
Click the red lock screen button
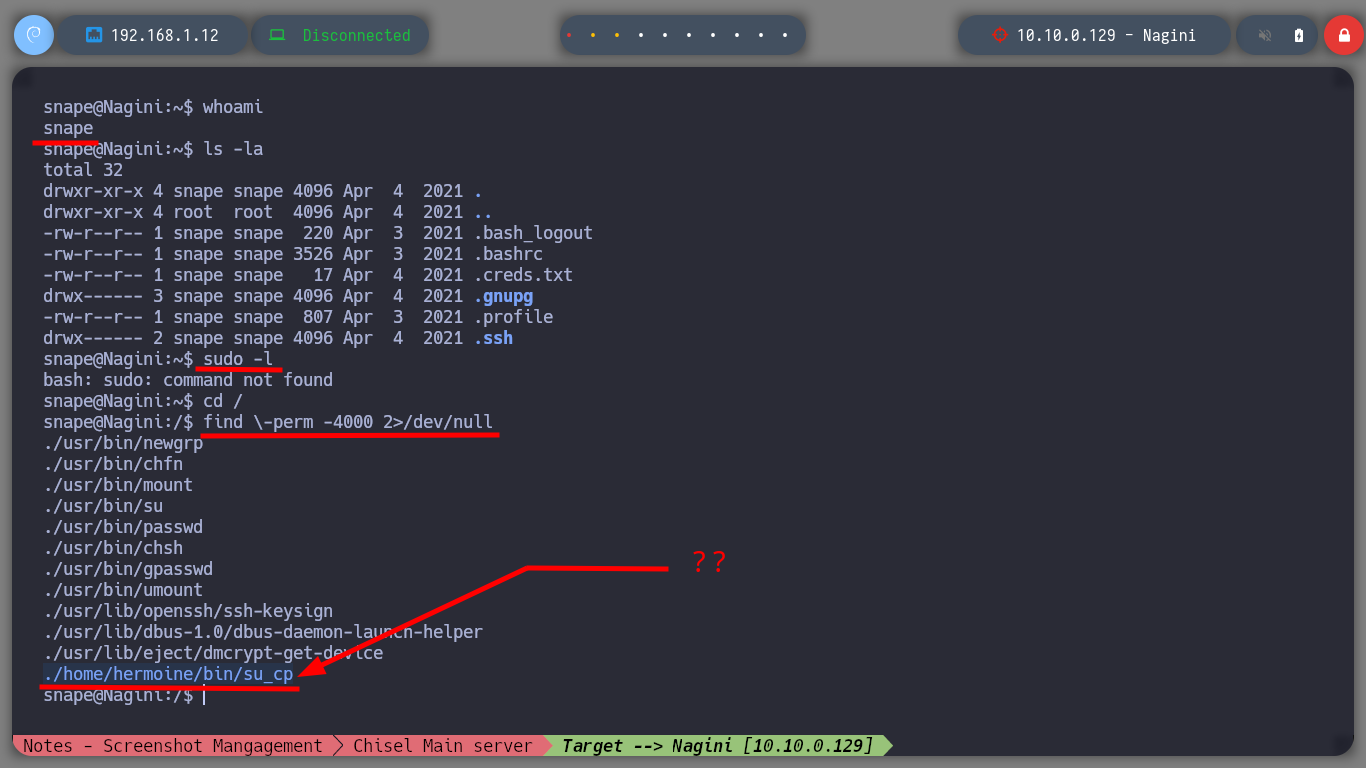[x=1343, y=35]
